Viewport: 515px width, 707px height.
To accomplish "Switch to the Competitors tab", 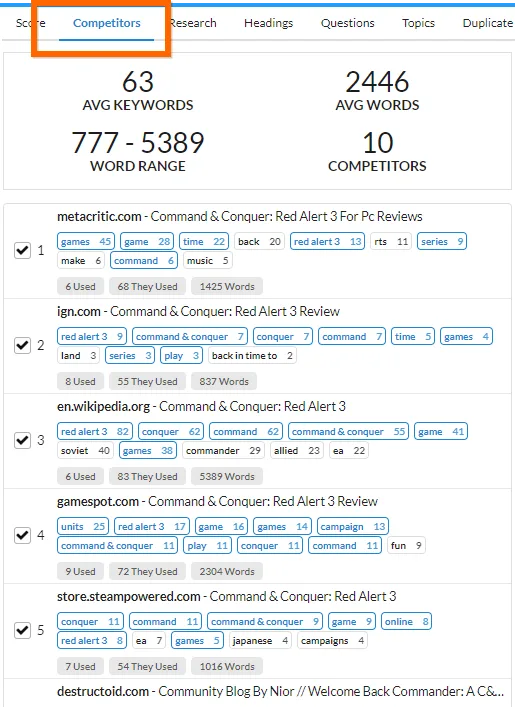I will (x=107, y=23).
